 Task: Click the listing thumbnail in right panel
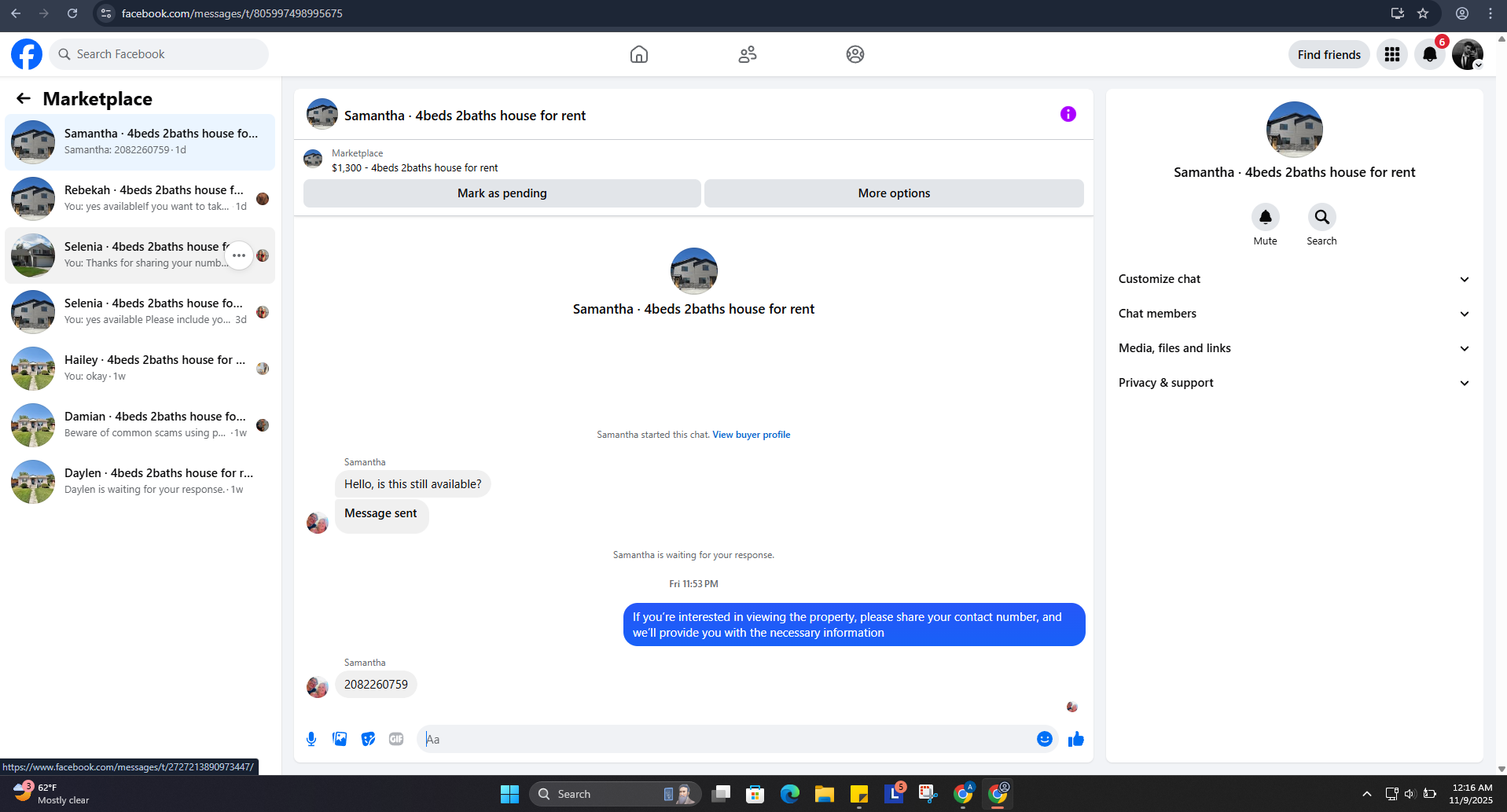(1295, 130)
